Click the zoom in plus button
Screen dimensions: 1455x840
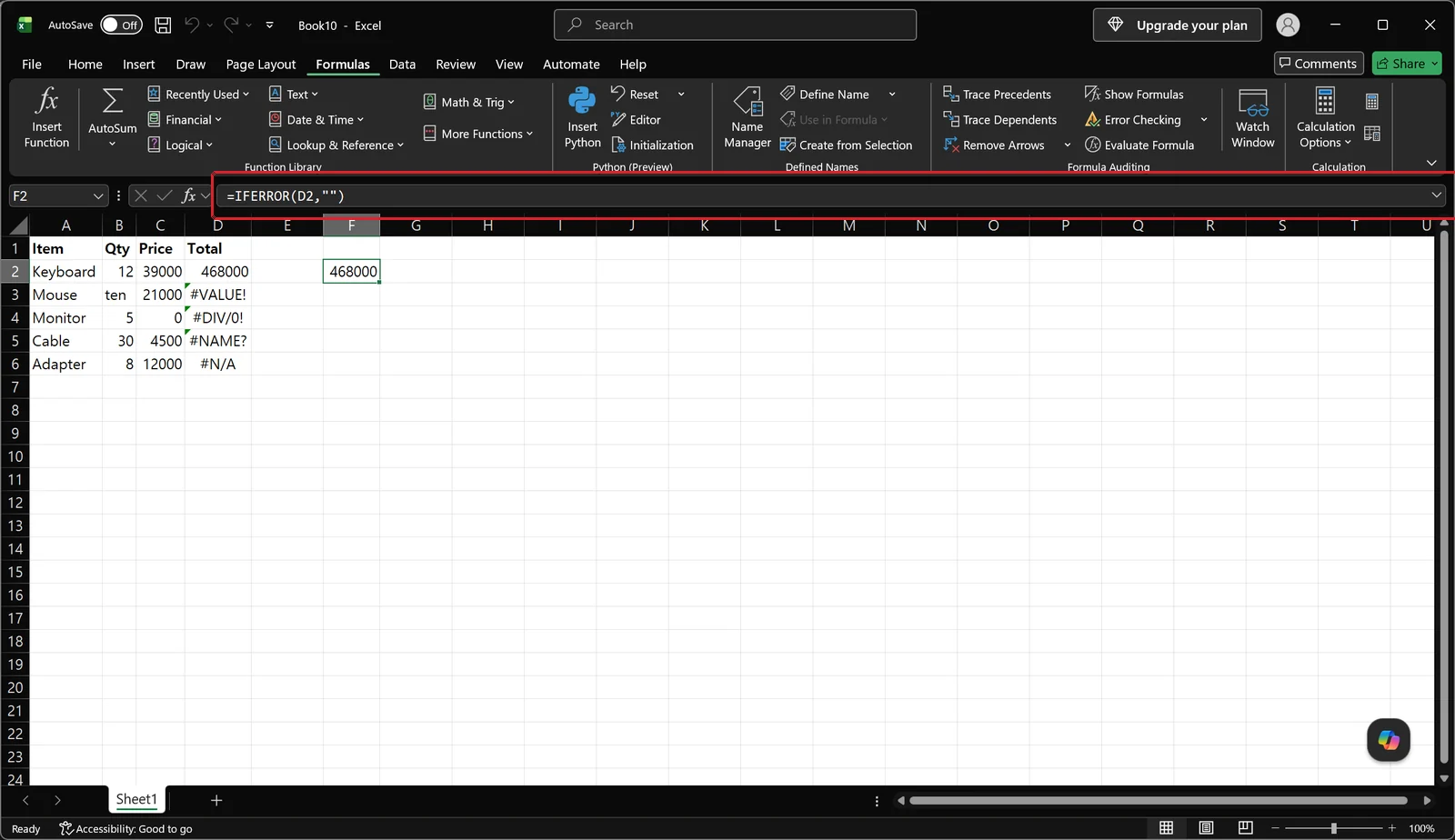(1392, 828)
